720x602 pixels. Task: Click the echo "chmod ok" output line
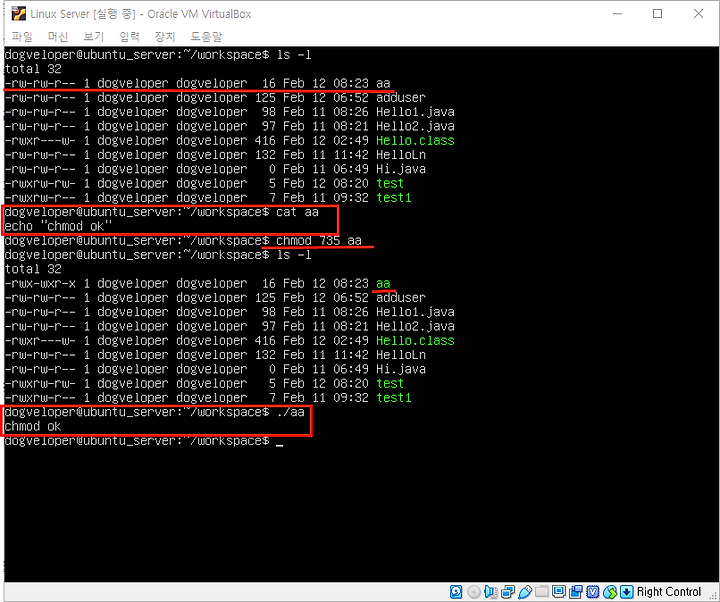(58, 226)
